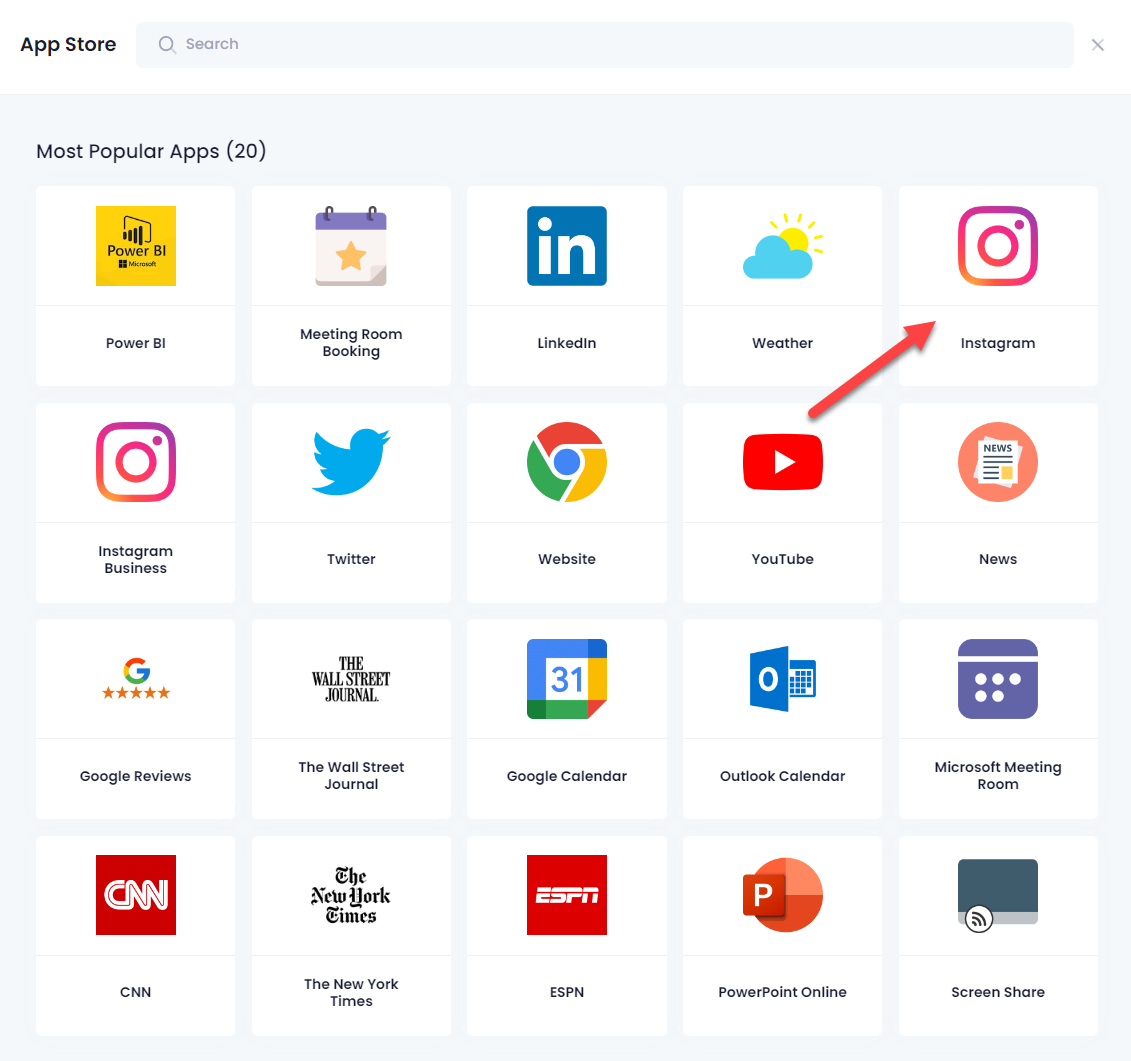1131x1061 pixels.
Task: Click the "Outlook Calendar" label
Action: 783,776
